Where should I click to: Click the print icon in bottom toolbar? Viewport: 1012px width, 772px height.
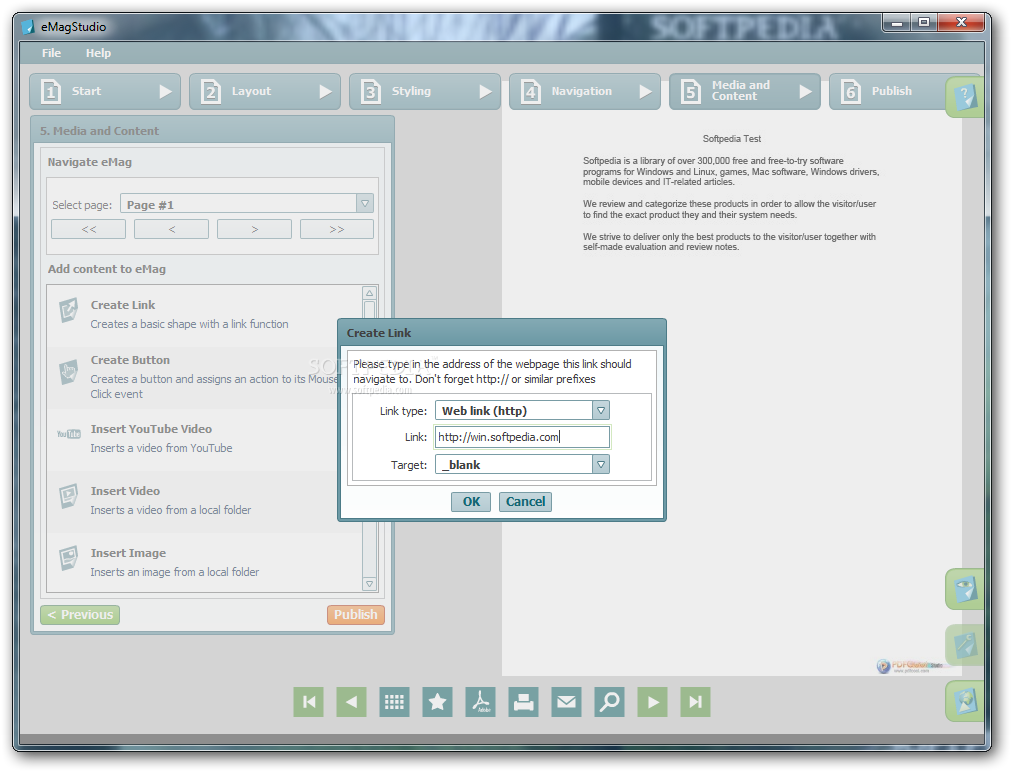523,702
